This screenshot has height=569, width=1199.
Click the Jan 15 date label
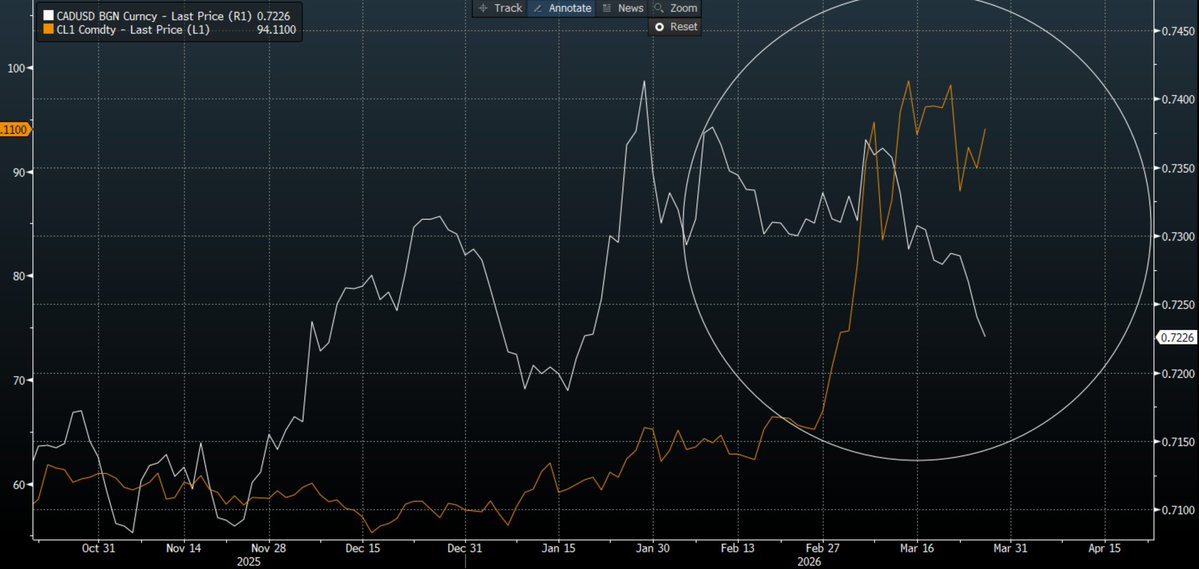557,548
